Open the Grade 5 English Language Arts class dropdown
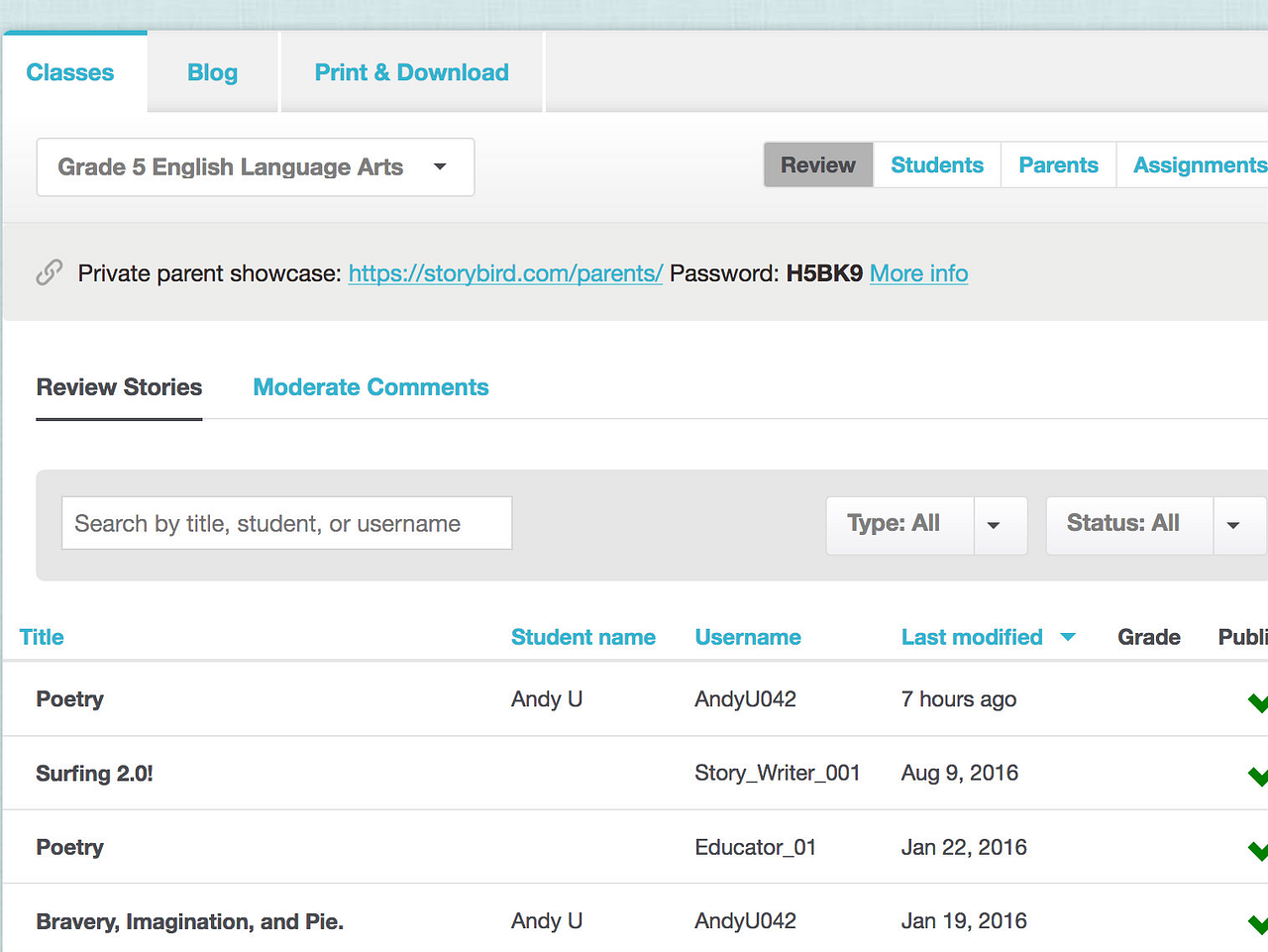The image size is (1268, 952). [256, 166]
